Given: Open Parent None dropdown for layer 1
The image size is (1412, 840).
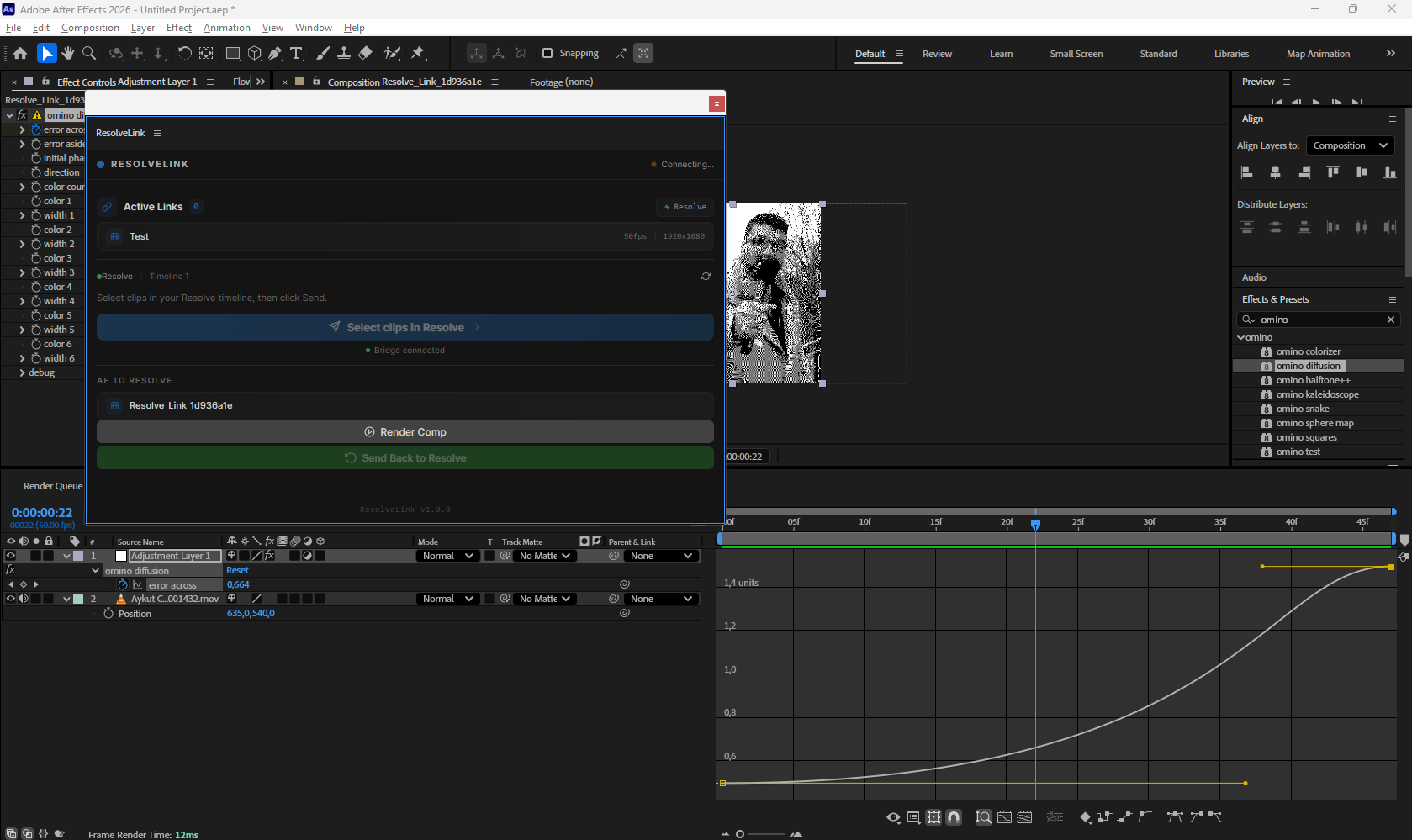Looking at the screenshot, I should pos(662,556).
